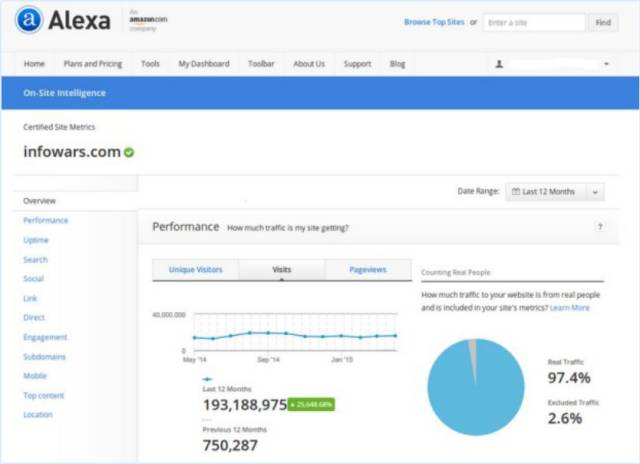Open the Support menu item
Image resolution: width=640 pixels, height=464 pixels.
357,64
